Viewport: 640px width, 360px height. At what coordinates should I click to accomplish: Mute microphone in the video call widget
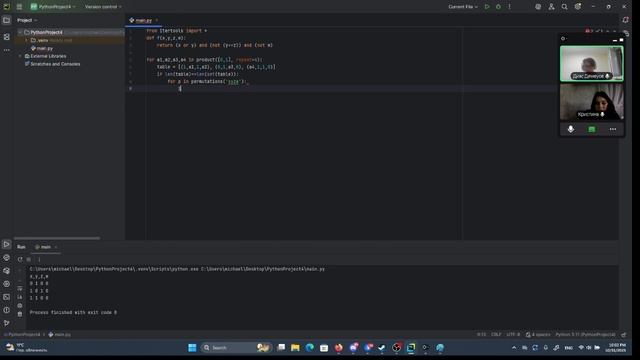point(571,129)
